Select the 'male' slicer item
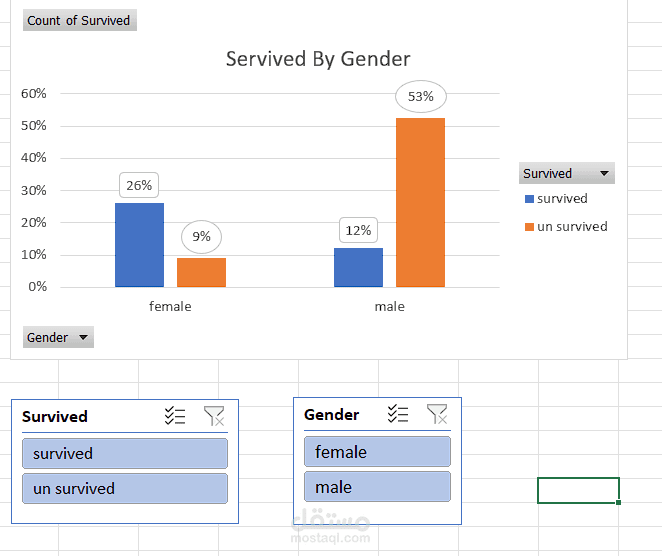The image size is (662, 556). pos(377,487)
